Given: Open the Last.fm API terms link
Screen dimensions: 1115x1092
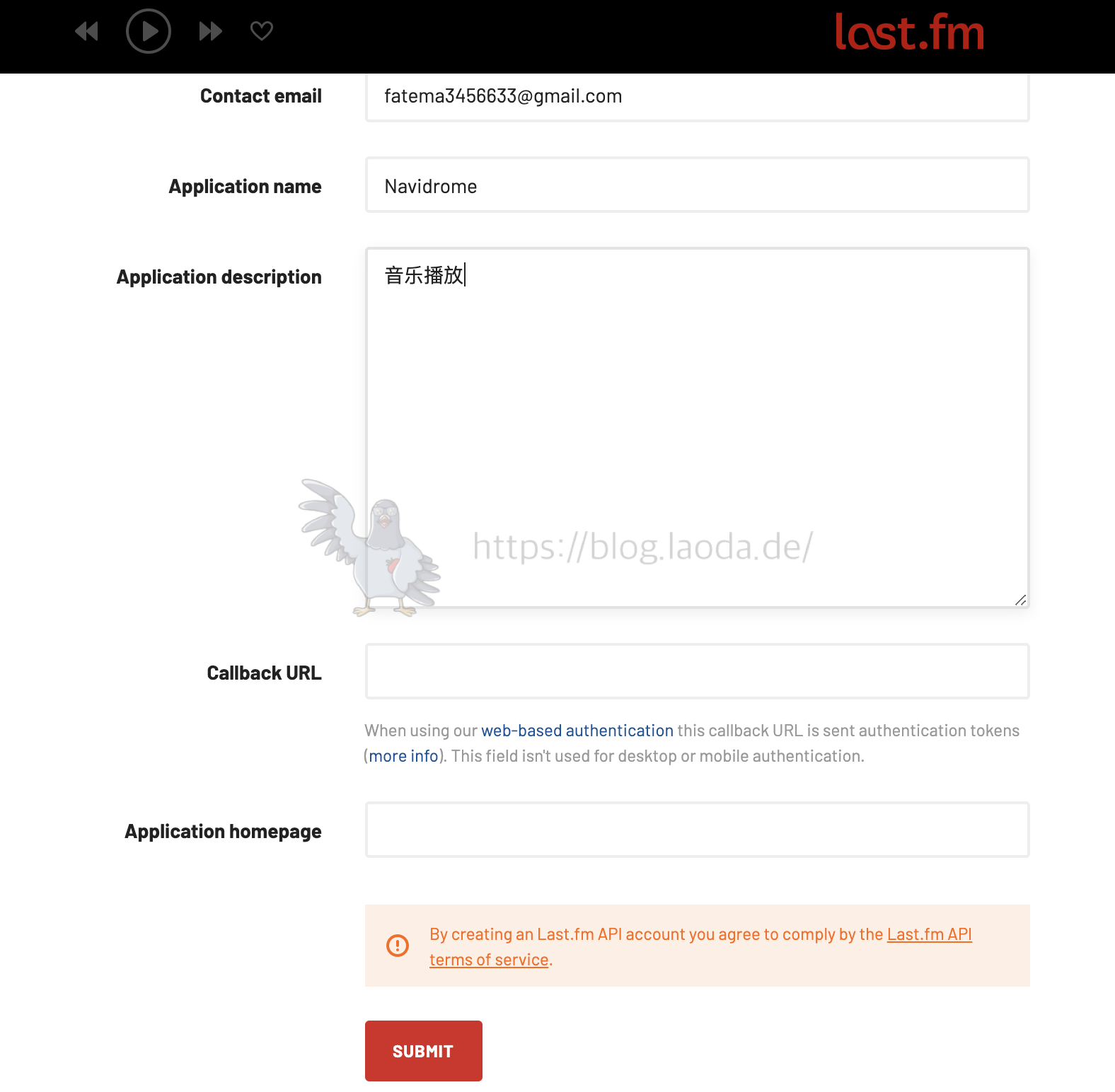Looking at the screenshot, I should pyautogui.click(x=700, y=947).
